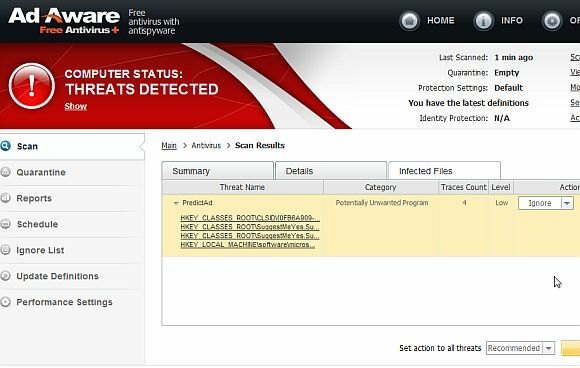Image resolution: width=580 pixels, height=368 pixels.
Task: Click the Action column header
Action: 547,187
